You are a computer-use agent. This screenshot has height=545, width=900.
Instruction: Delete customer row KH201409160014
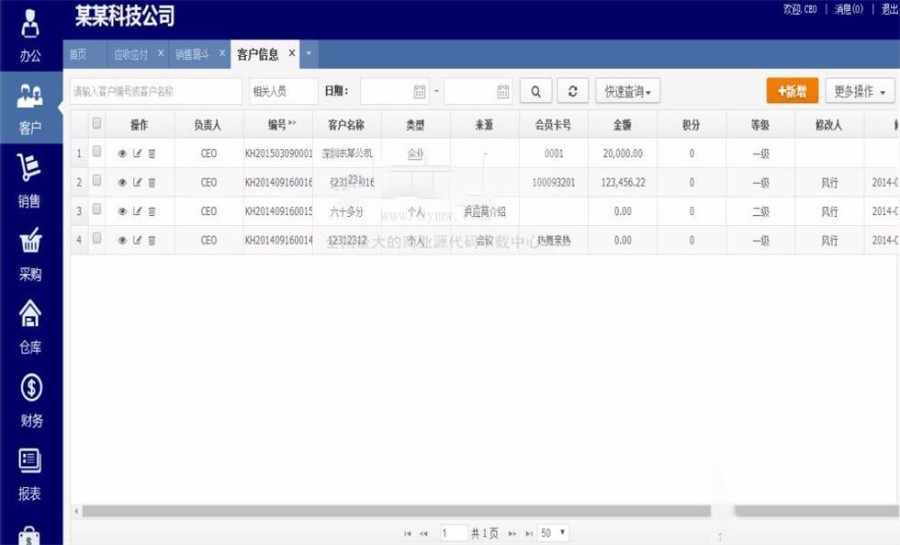(x=152, y=240)
